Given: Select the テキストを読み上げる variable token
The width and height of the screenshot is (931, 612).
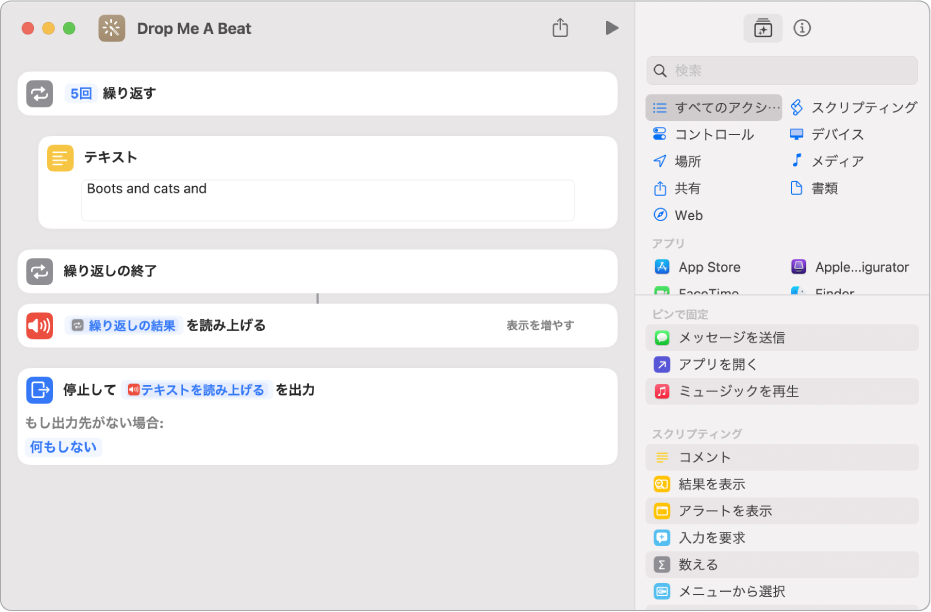Looking at the screenshot, I should 197,390.
